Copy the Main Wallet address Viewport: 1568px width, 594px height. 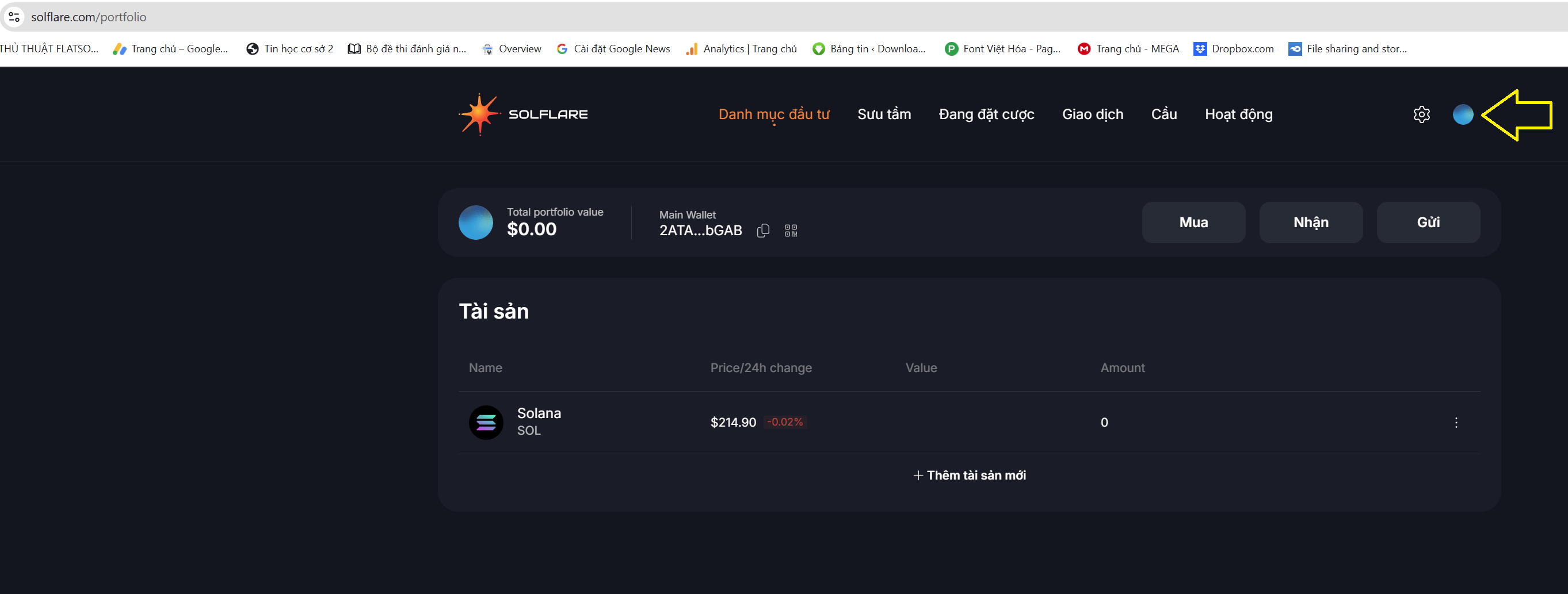pyautogui.click(x=762, y=231)
